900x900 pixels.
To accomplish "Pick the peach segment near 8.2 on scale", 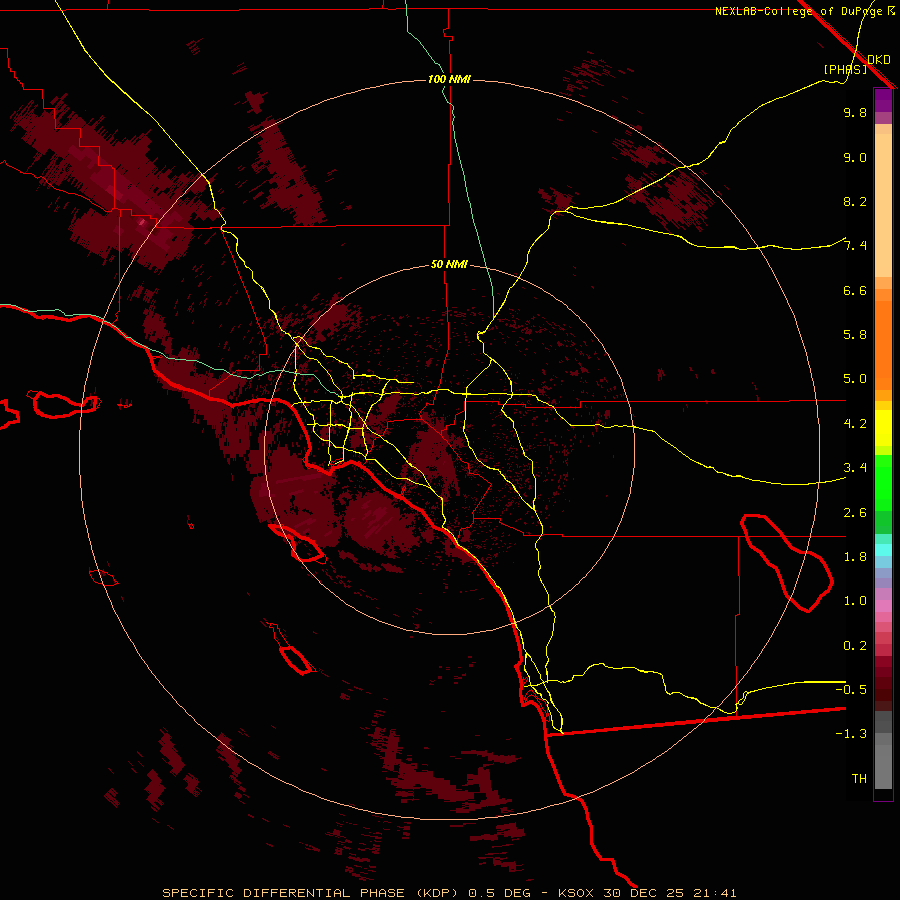I will tap(883, 202).
